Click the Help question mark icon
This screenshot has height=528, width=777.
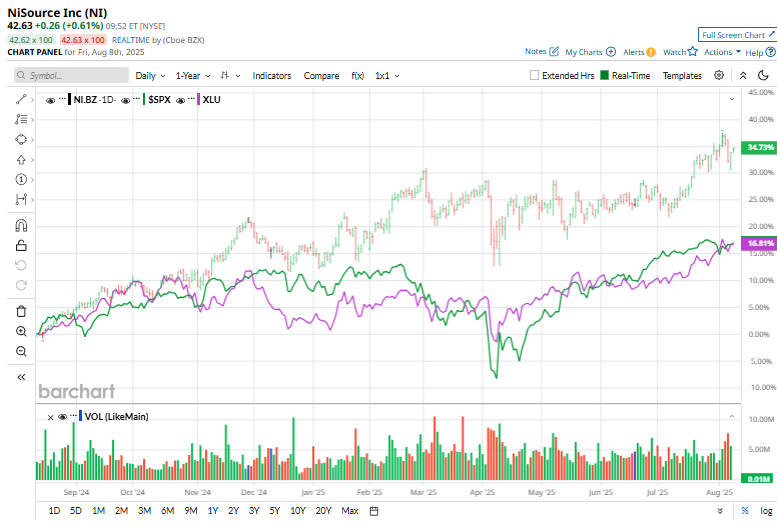click(x=770, y=52)
